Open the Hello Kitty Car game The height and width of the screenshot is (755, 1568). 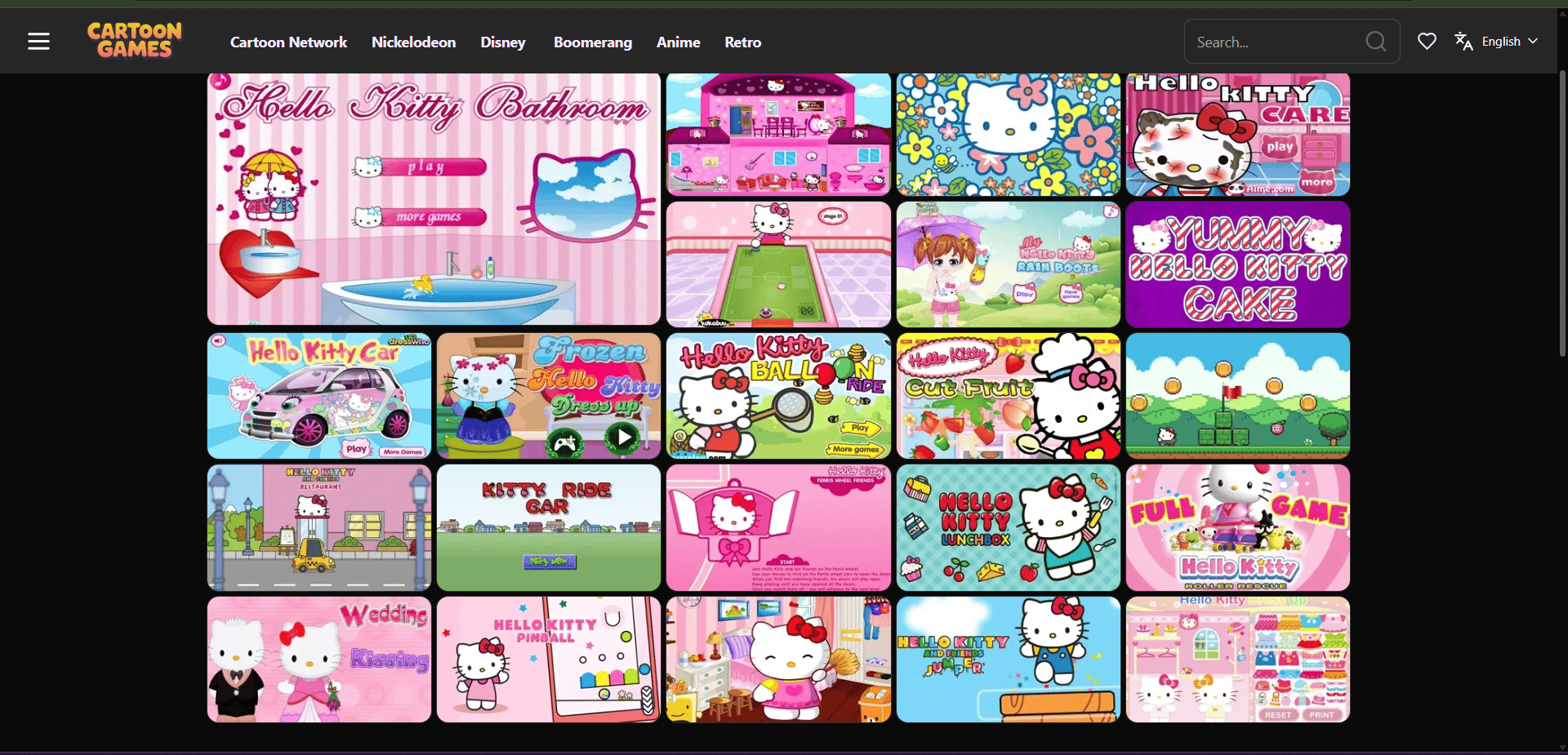pos(319,396)
